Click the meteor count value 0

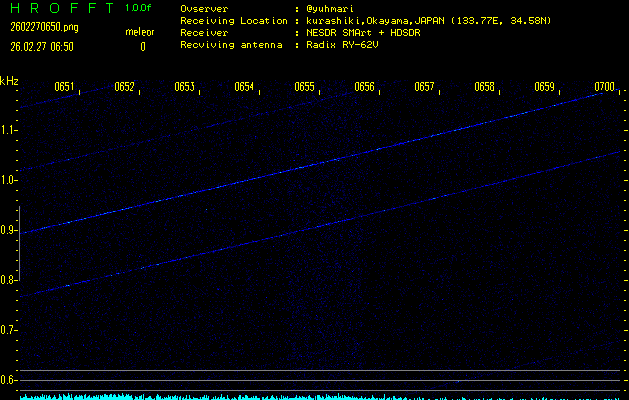click(142, 46)
